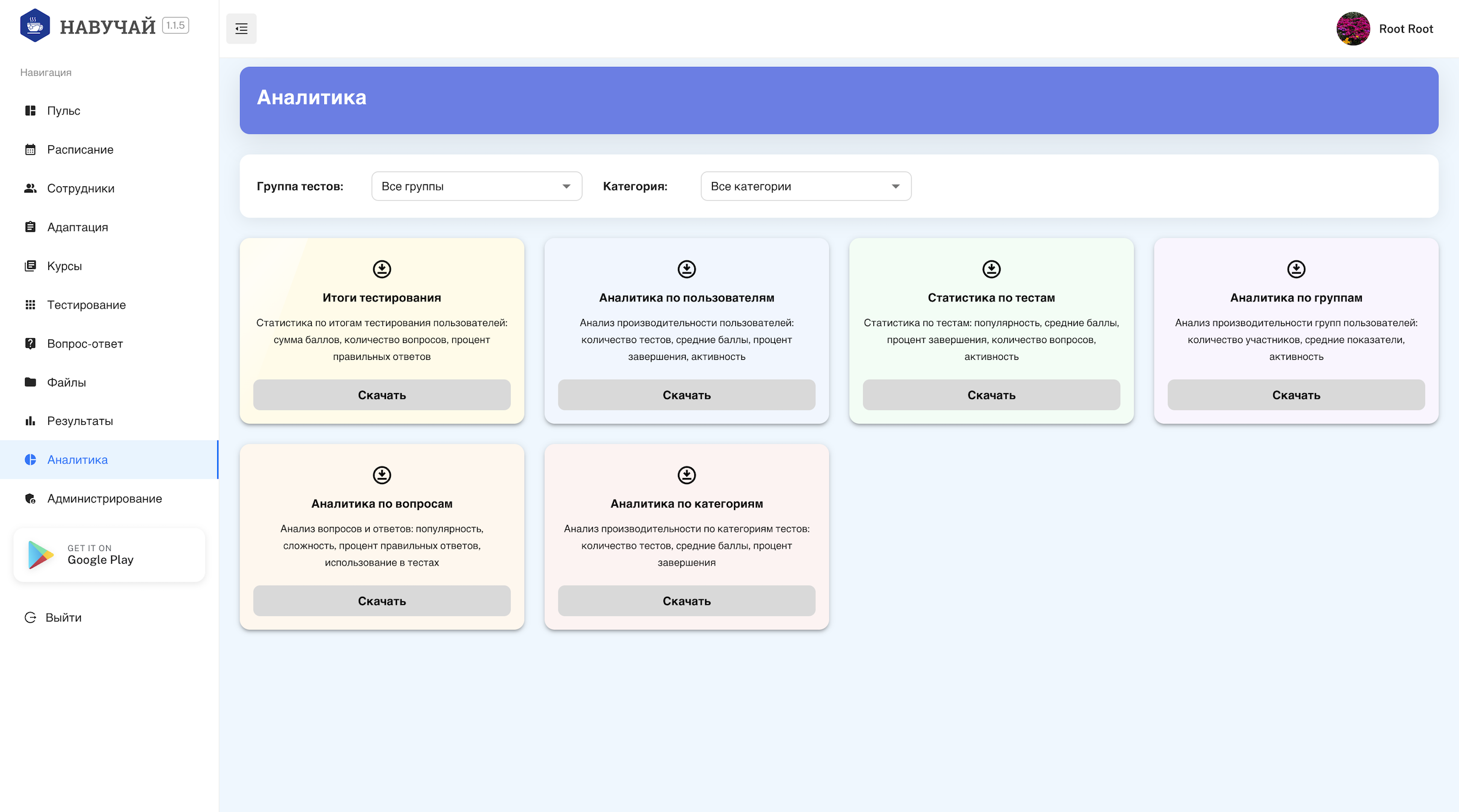Click download icon on Итоги тестирования card
Viewport: 1459px width, 812px height.
pyautogui.click(x=382, y=269)
